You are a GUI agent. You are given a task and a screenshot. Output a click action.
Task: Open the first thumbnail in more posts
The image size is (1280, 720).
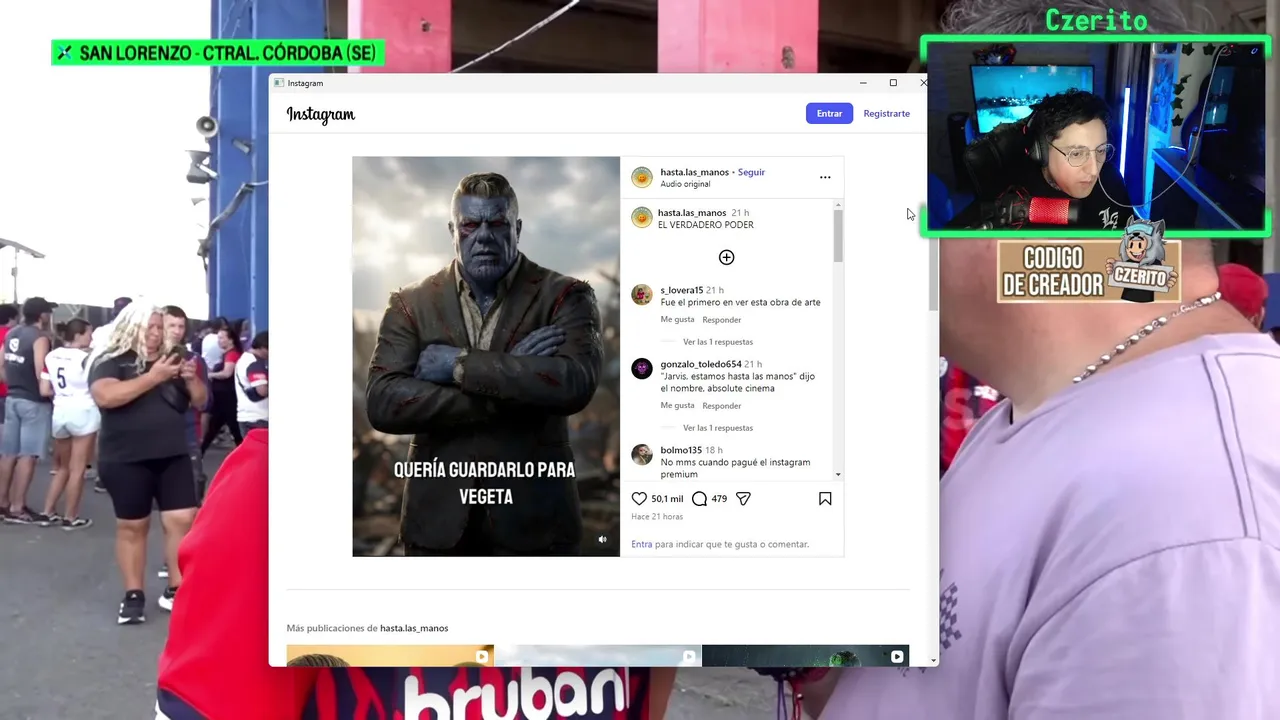(x=390, y=656)
